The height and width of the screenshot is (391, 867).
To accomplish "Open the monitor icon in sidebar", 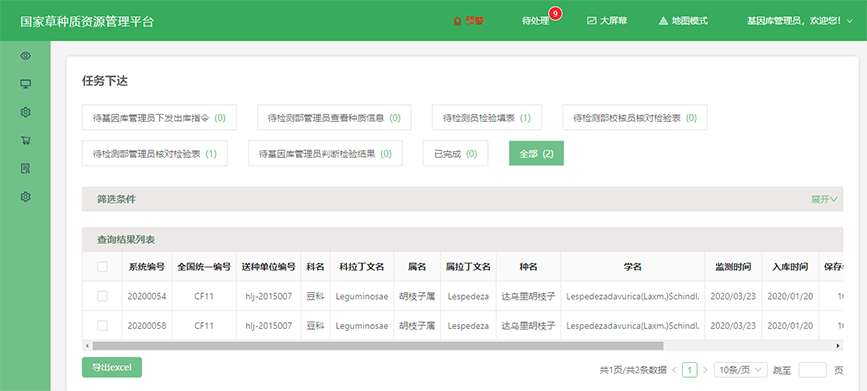I will pos(25,84).
